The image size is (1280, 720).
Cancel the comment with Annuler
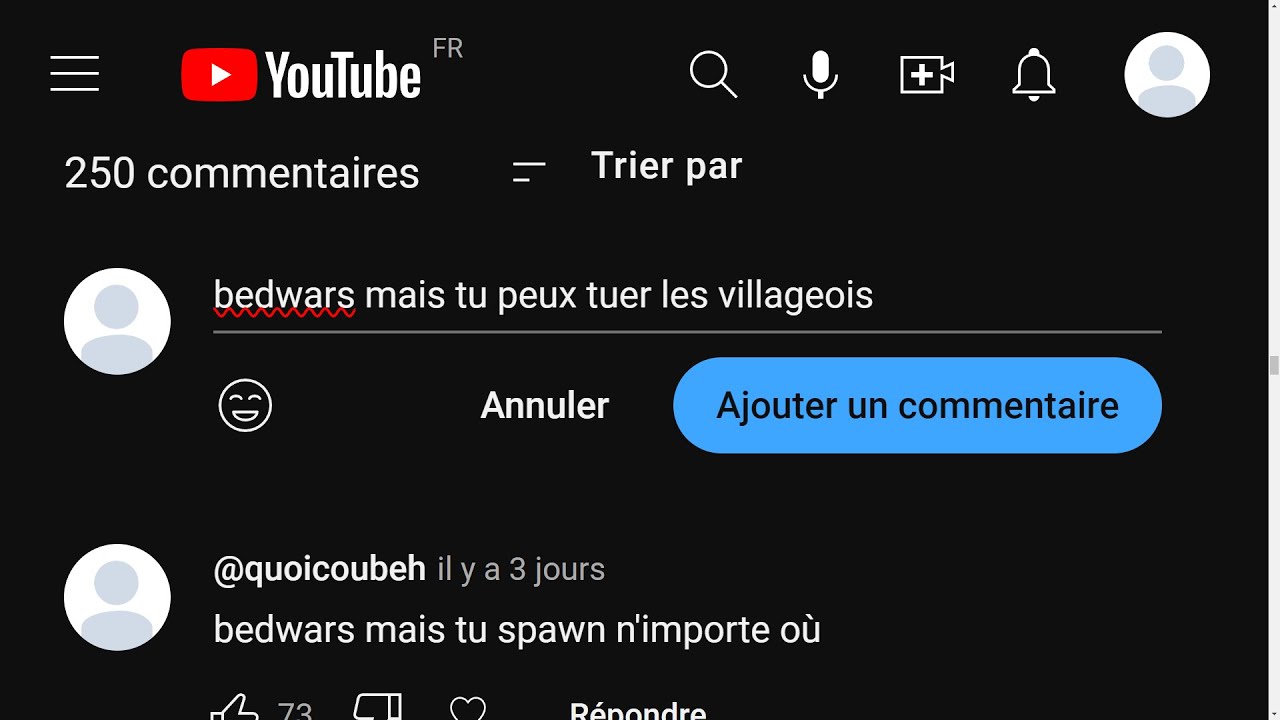pyautogui.click(x=545, y=405)
